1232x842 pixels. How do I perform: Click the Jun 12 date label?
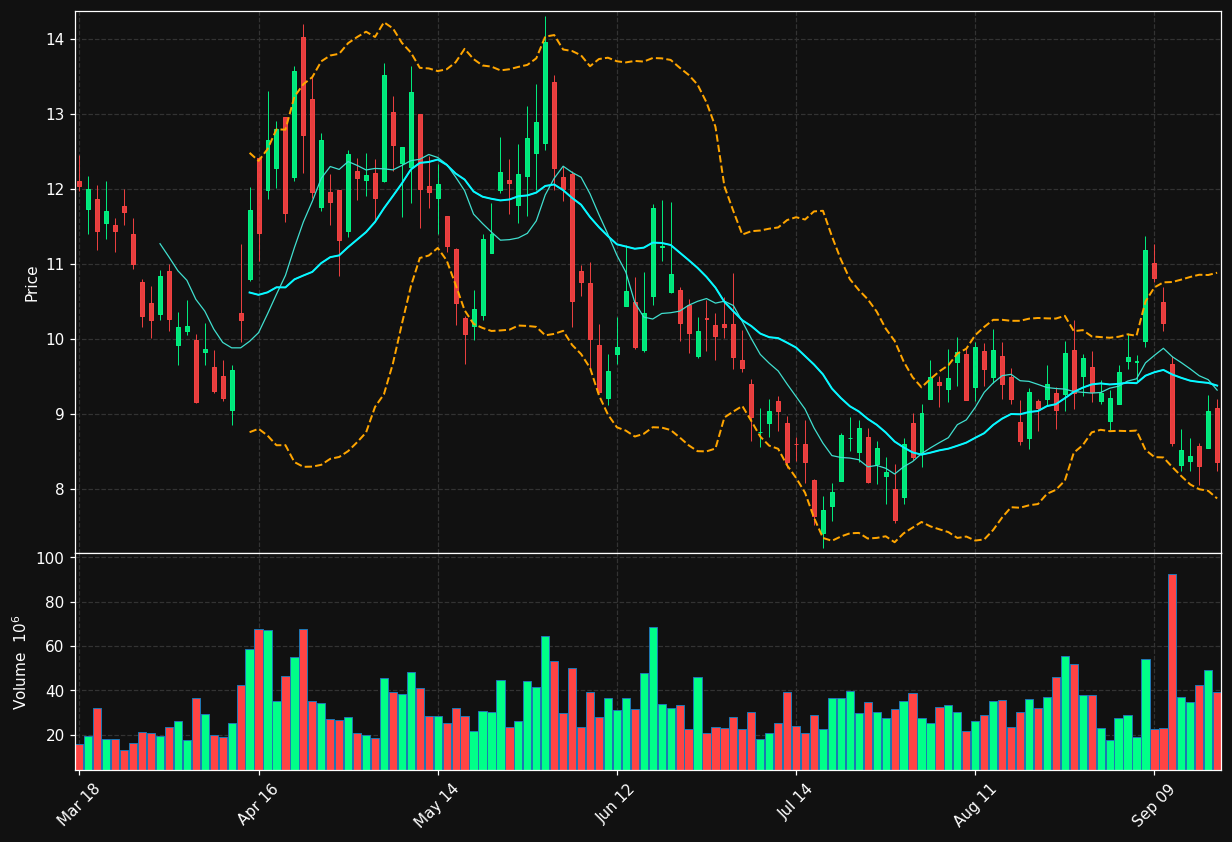(616, 802)
